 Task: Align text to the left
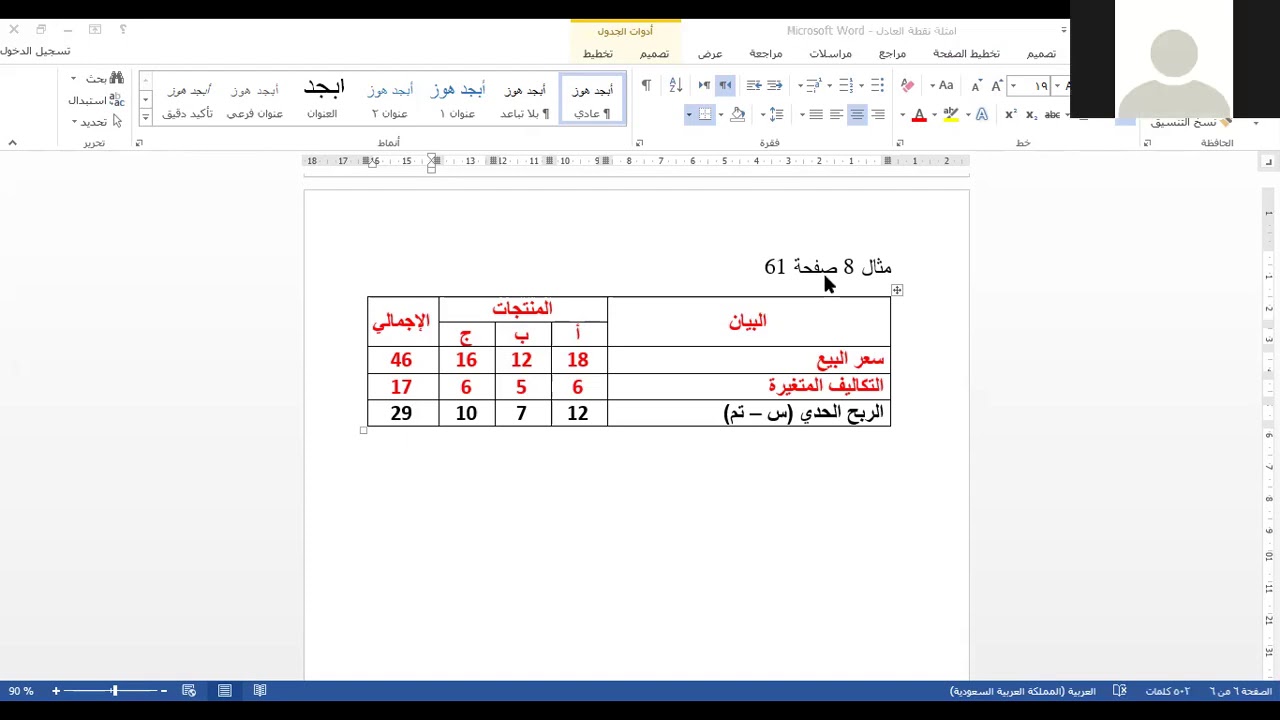[x=837, y=115]
